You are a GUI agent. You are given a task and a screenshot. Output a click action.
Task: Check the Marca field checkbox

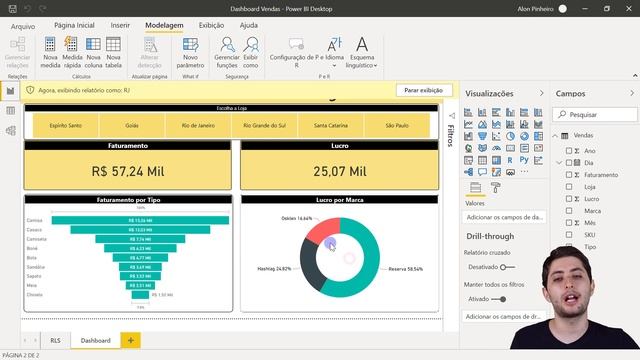click(x=569, y=211)
